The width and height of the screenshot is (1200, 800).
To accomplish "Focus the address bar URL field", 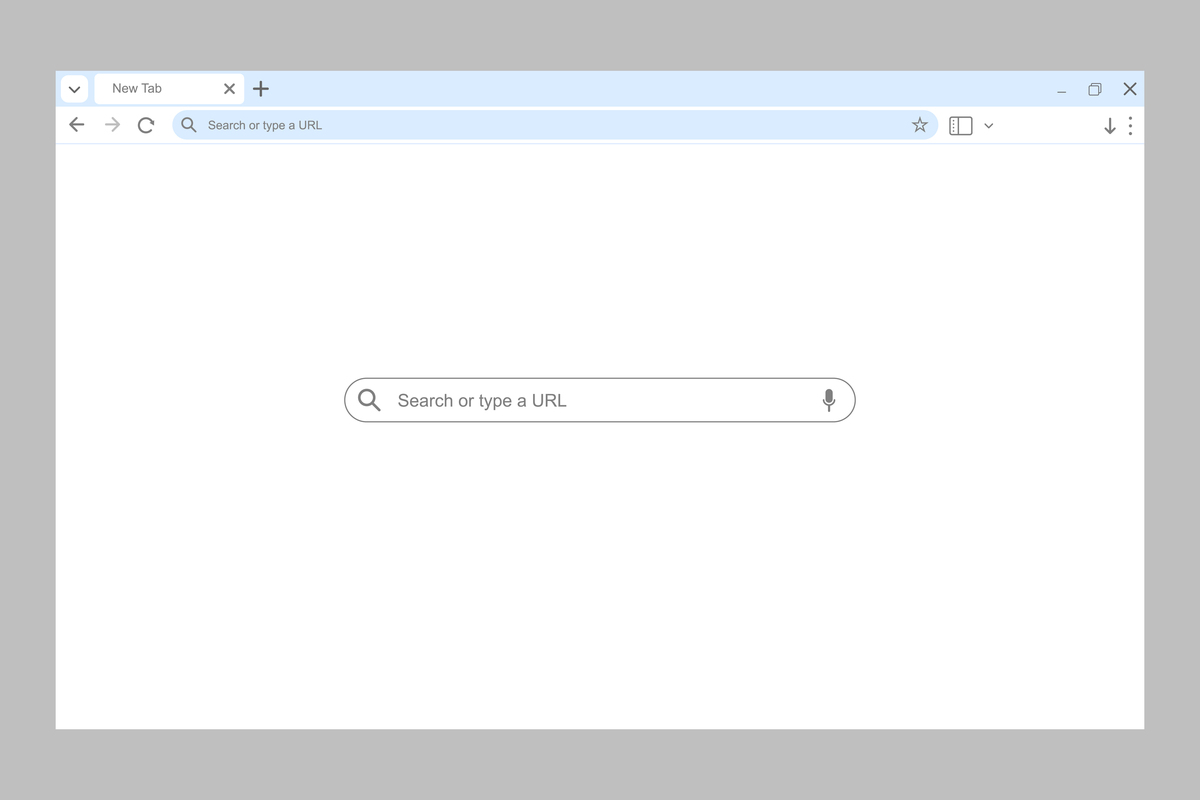I will (550, 125).
